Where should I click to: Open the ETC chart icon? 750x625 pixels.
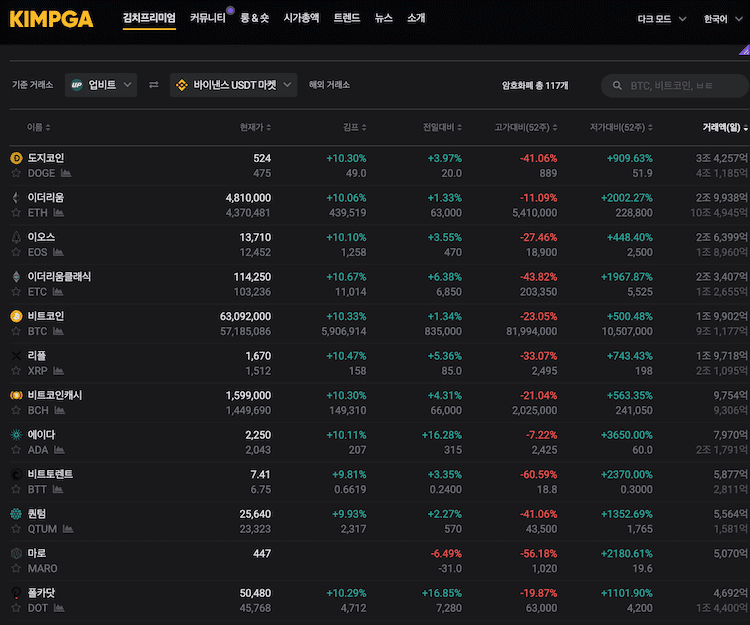click(58, 292)
